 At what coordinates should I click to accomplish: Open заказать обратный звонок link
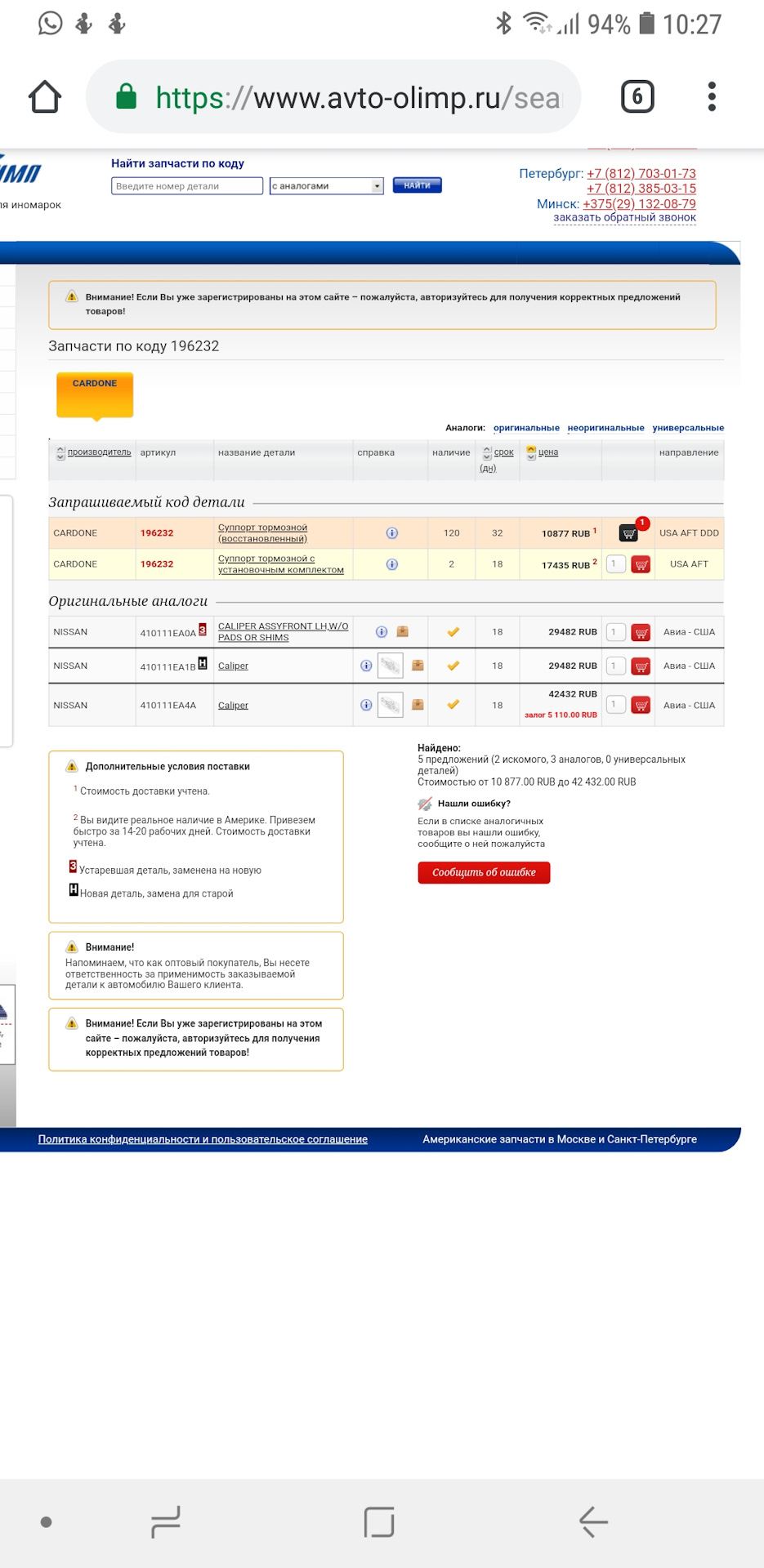(x=624, y=218)
